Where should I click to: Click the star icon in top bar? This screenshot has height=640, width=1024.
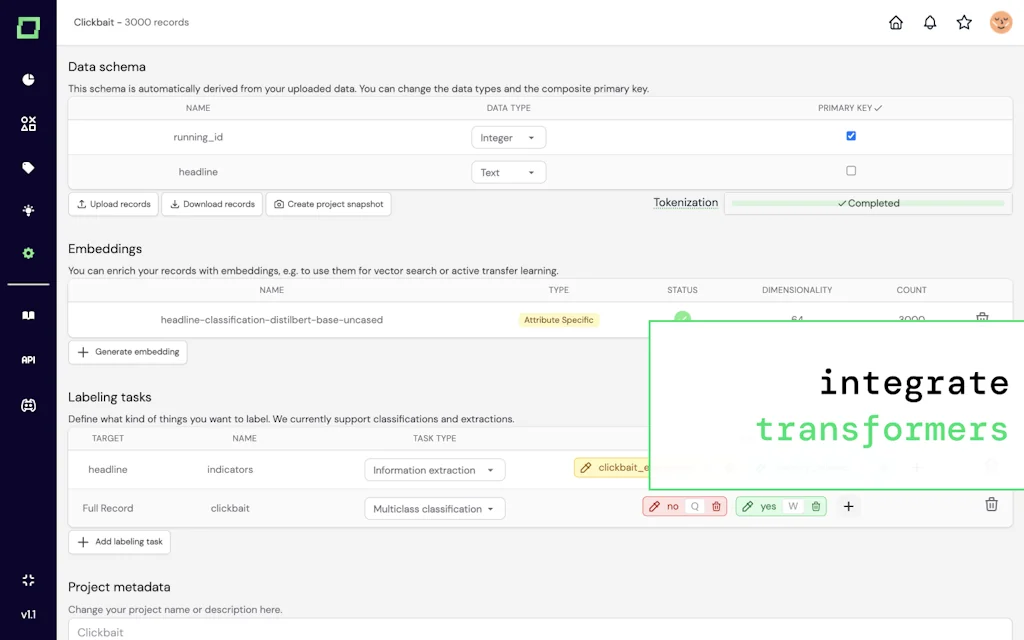click(964, 23)
